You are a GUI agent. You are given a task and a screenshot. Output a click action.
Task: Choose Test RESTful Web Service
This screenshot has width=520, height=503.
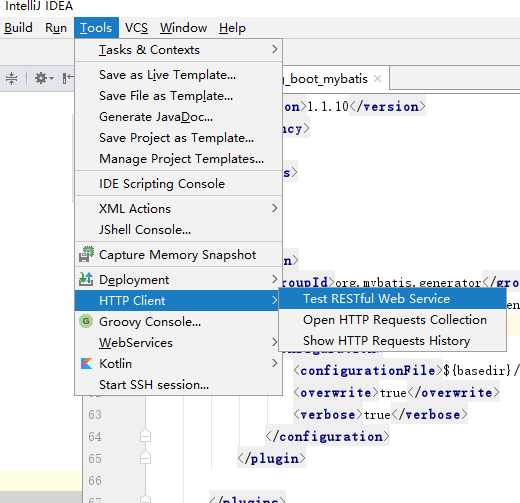click(x=392, y=299)
